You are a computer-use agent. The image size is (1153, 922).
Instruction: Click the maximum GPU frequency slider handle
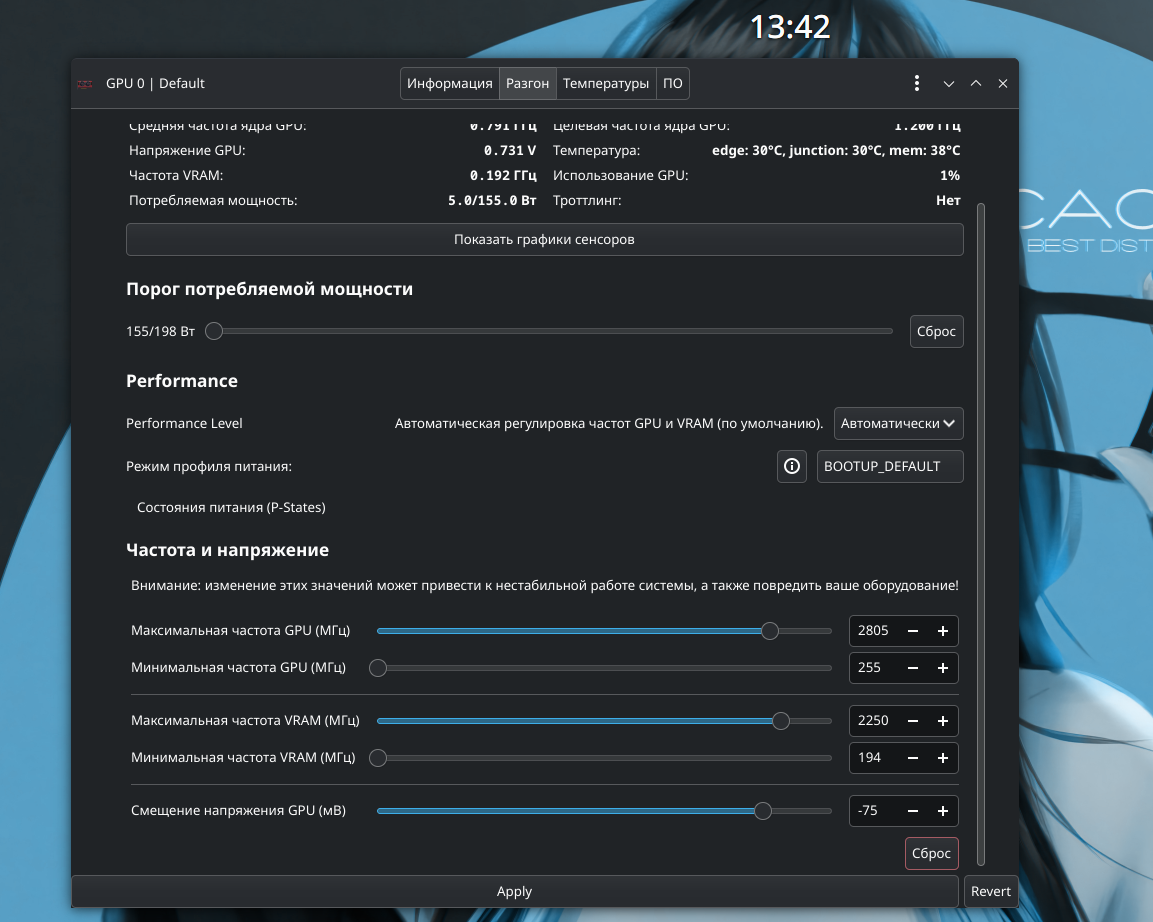pos(770,631)
